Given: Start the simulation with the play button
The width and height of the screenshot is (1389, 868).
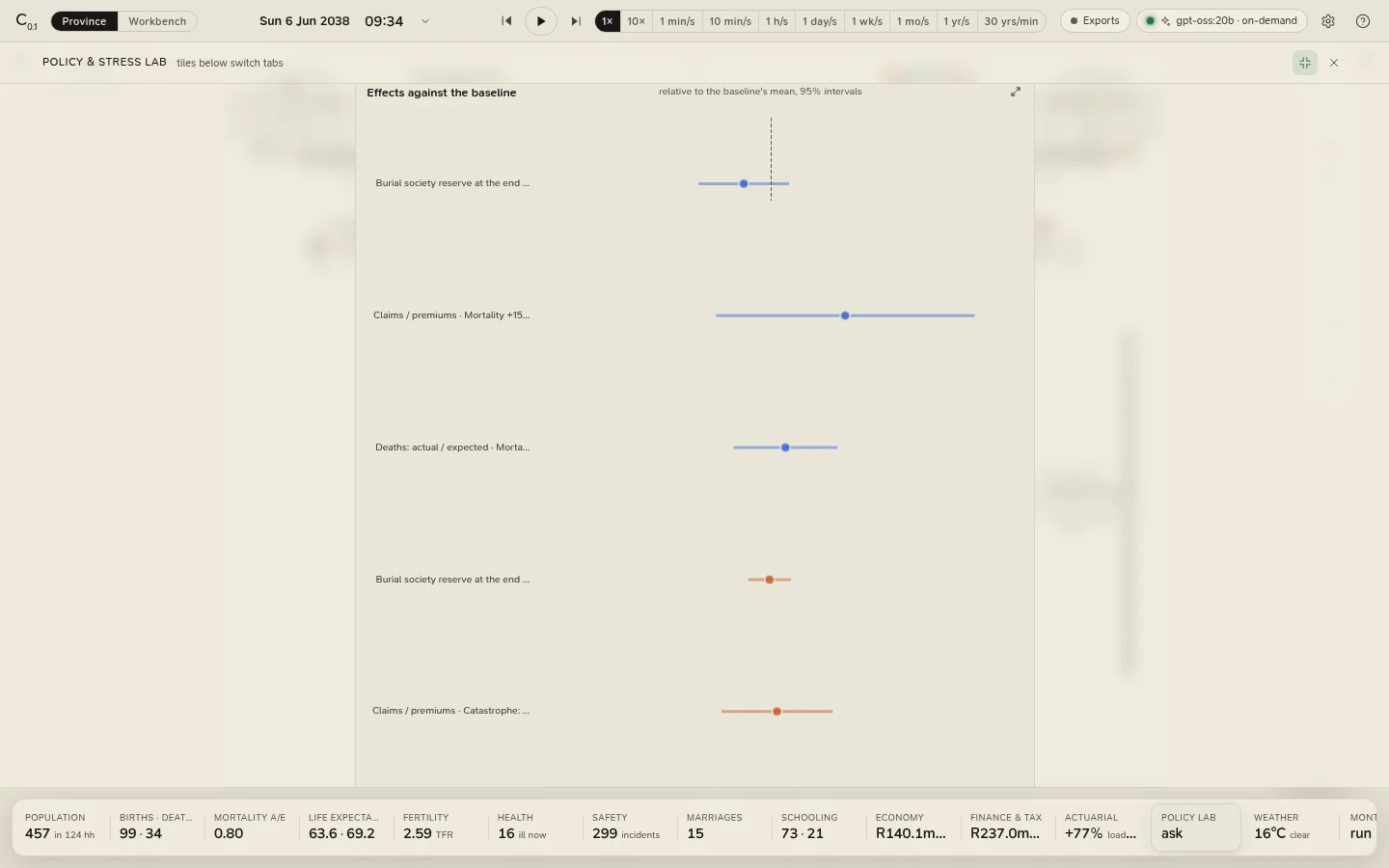Looking at the screenshot, I should pos(541,21).
